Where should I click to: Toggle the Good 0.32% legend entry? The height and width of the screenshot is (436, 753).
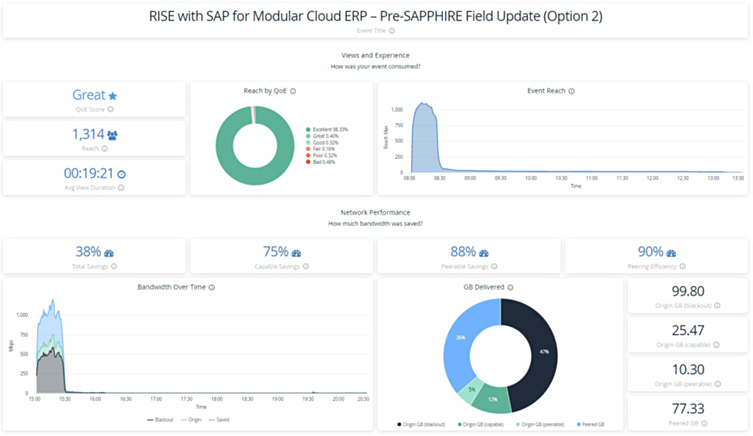click(322, 143)
